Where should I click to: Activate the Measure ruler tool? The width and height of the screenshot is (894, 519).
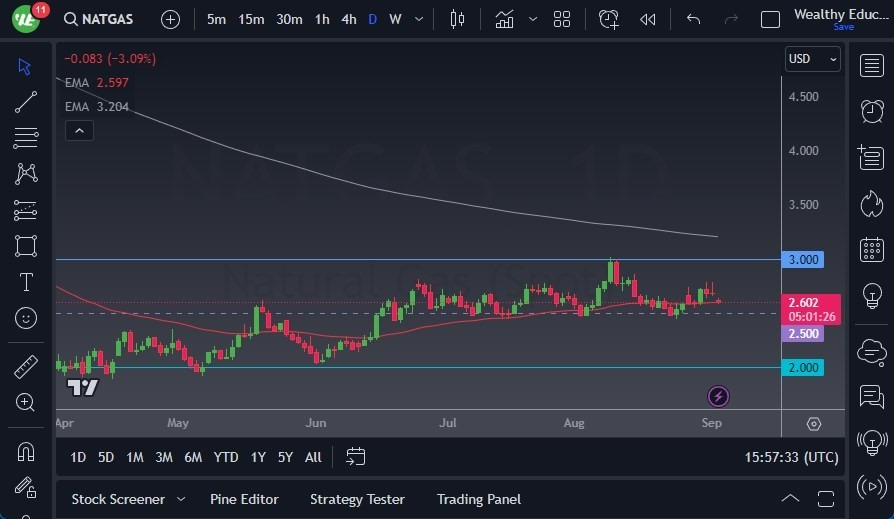(26, 366)
